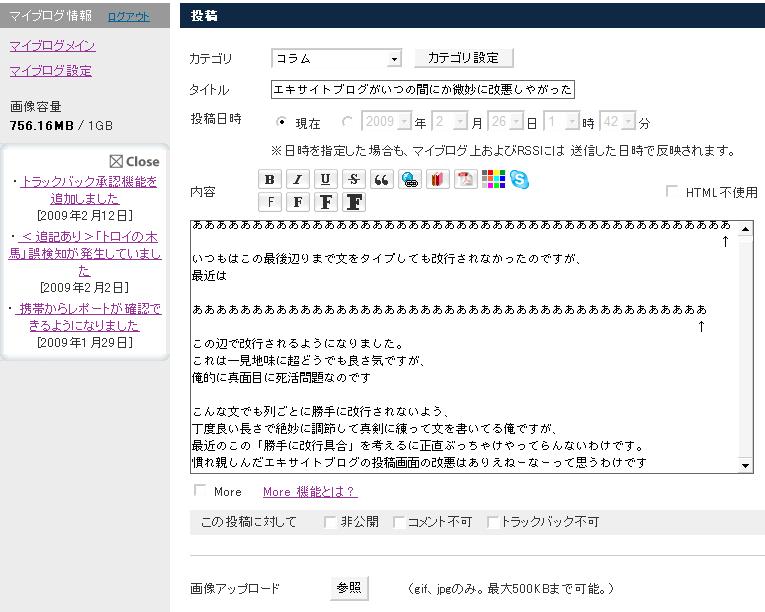Select the second, bold F font size button
This screenshot has height=612, width=765.
(298, 202)
